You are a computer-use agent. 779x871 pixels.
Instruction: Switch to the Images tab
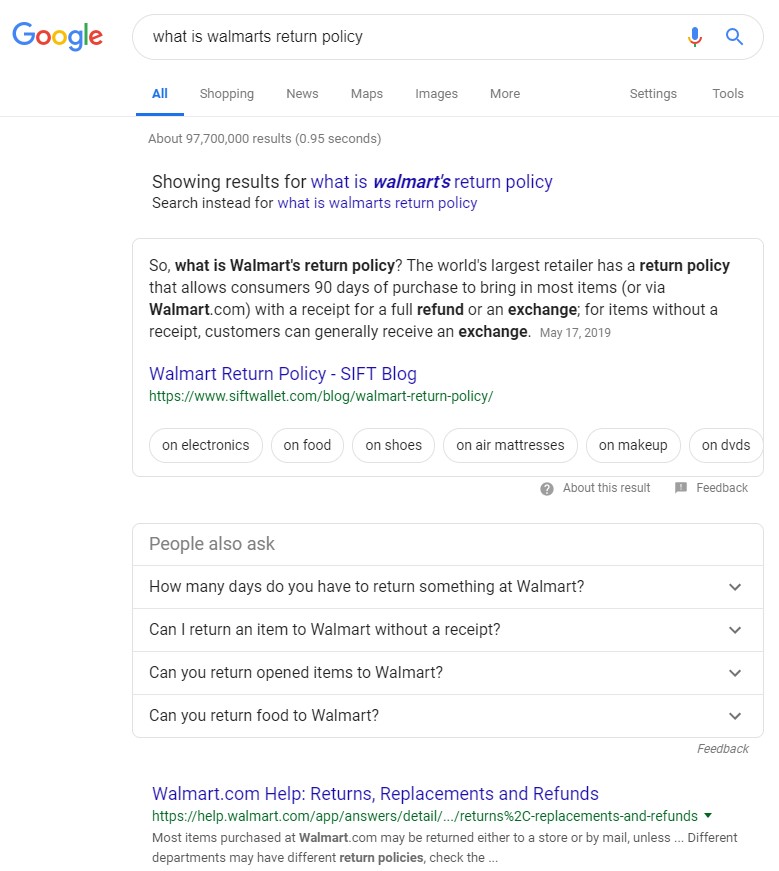pos(436,94)
